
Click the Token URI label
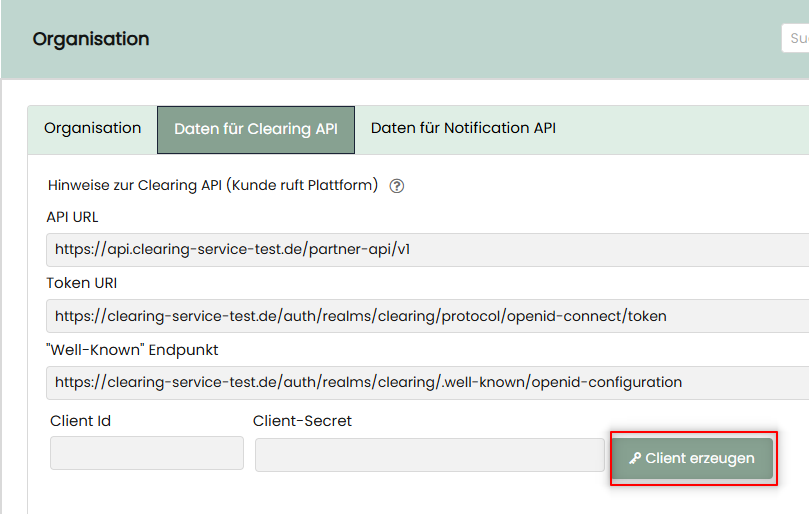pyautogui.click(x=82, y=283)
